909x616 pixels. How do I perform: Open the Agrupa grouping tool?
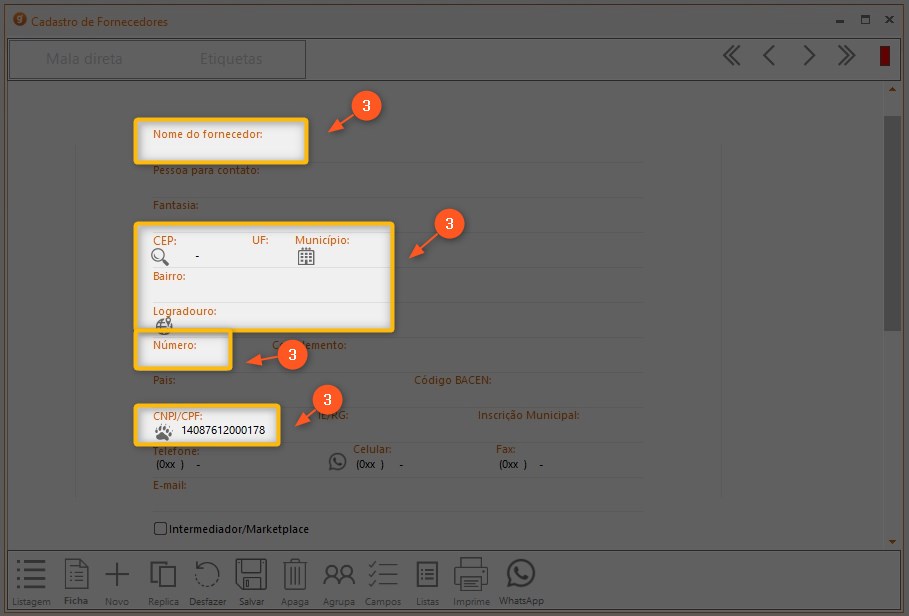tap(339, 582)
